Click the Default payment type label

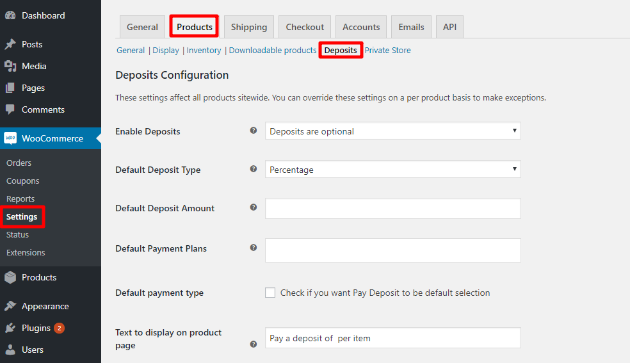click(x=160, y=293)
